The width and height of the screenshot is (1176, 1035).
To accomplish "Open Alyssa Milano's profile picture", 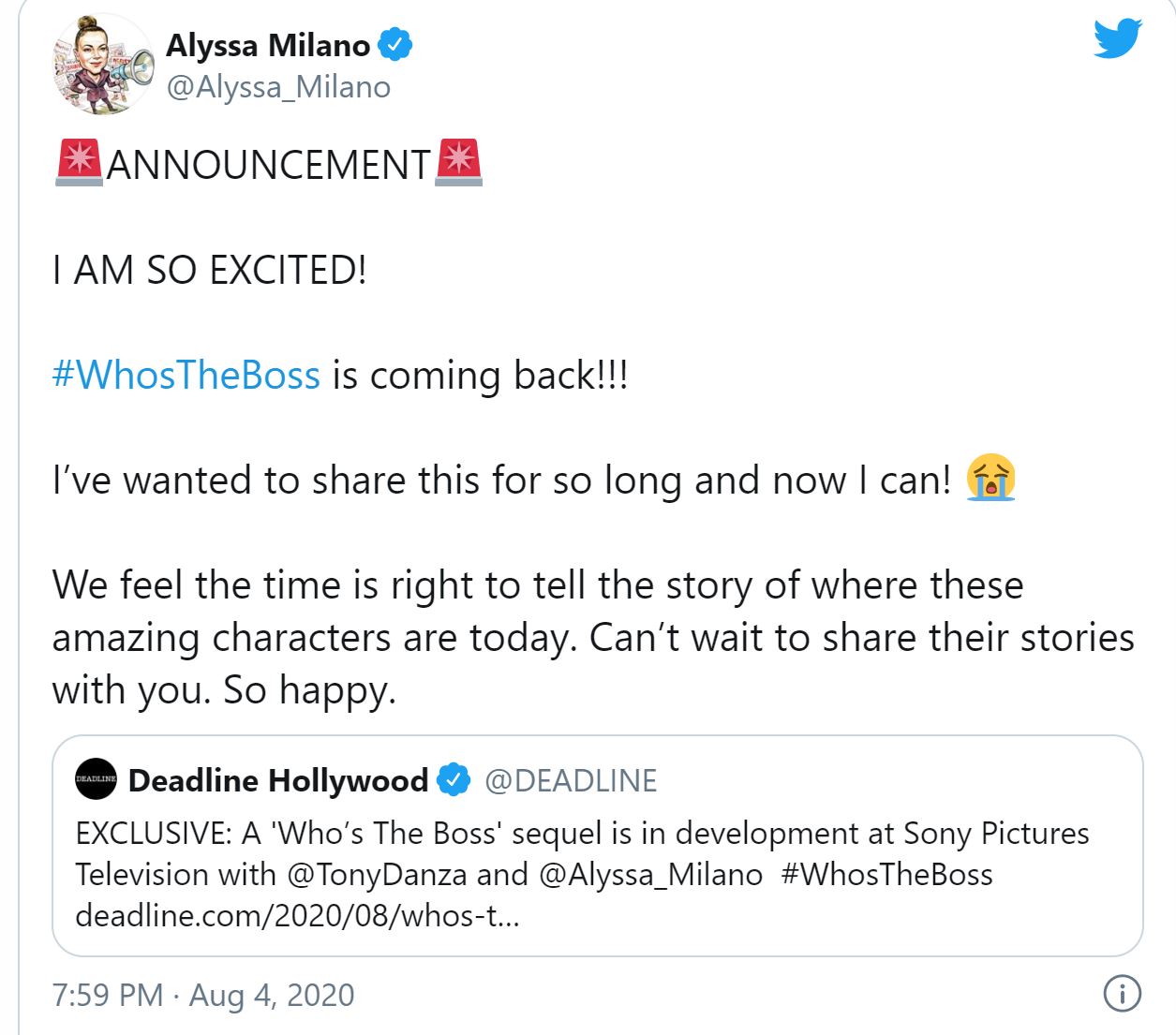I will point(101,65).
